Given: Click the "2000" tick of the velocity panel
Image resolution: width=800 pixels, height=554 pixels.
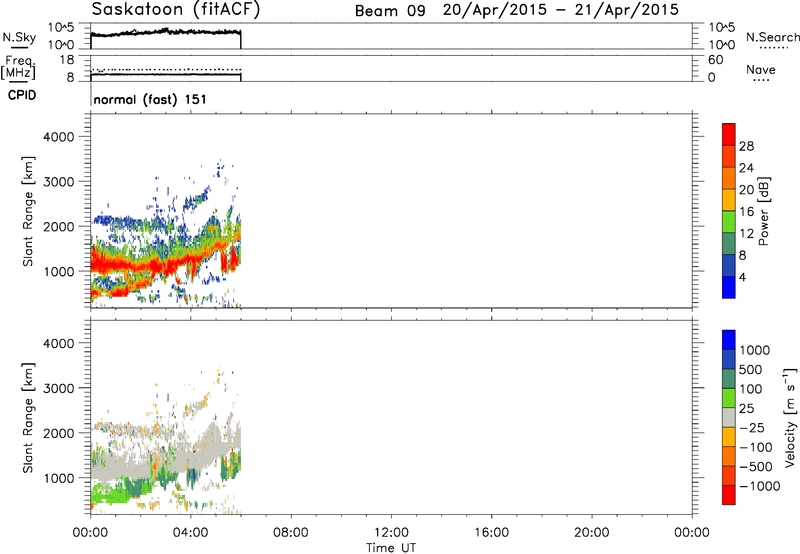Looking at the screenshot, I should coord(59,433).
